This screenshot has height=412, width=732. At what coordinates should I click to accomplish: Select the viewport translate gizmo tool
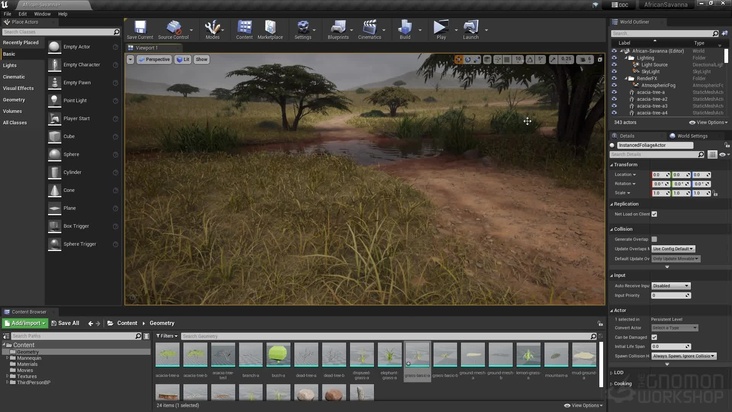click(458, 59)
